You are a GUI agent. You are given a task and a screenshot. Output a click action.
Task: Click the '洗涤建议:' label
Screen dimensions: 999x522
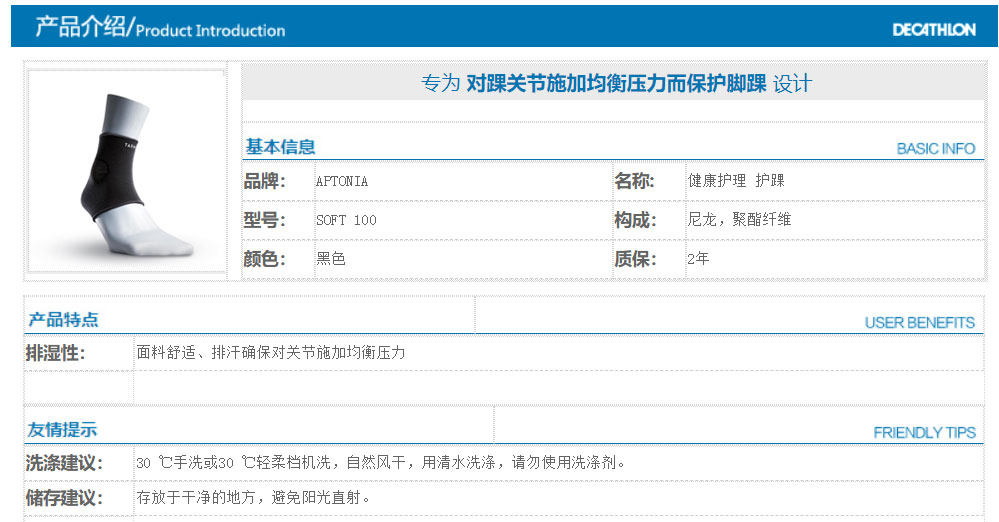coord(64,463)
